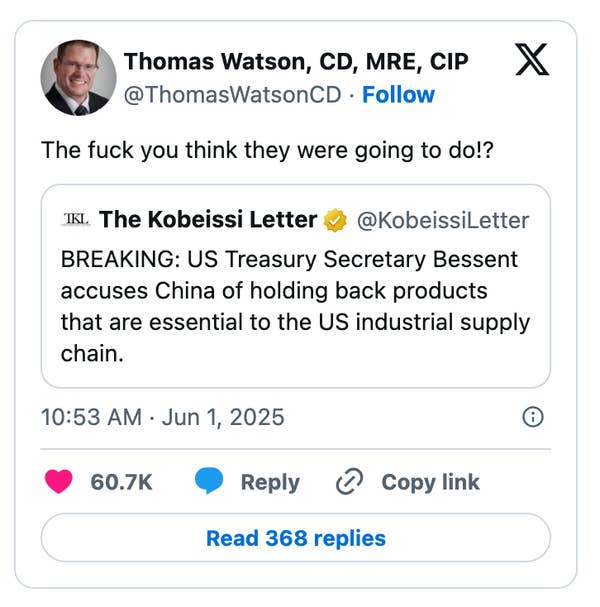Viewport: 600px width, 607px height.
Task: Click the blue reply speech bubble icon
Action: pos(209,480)
